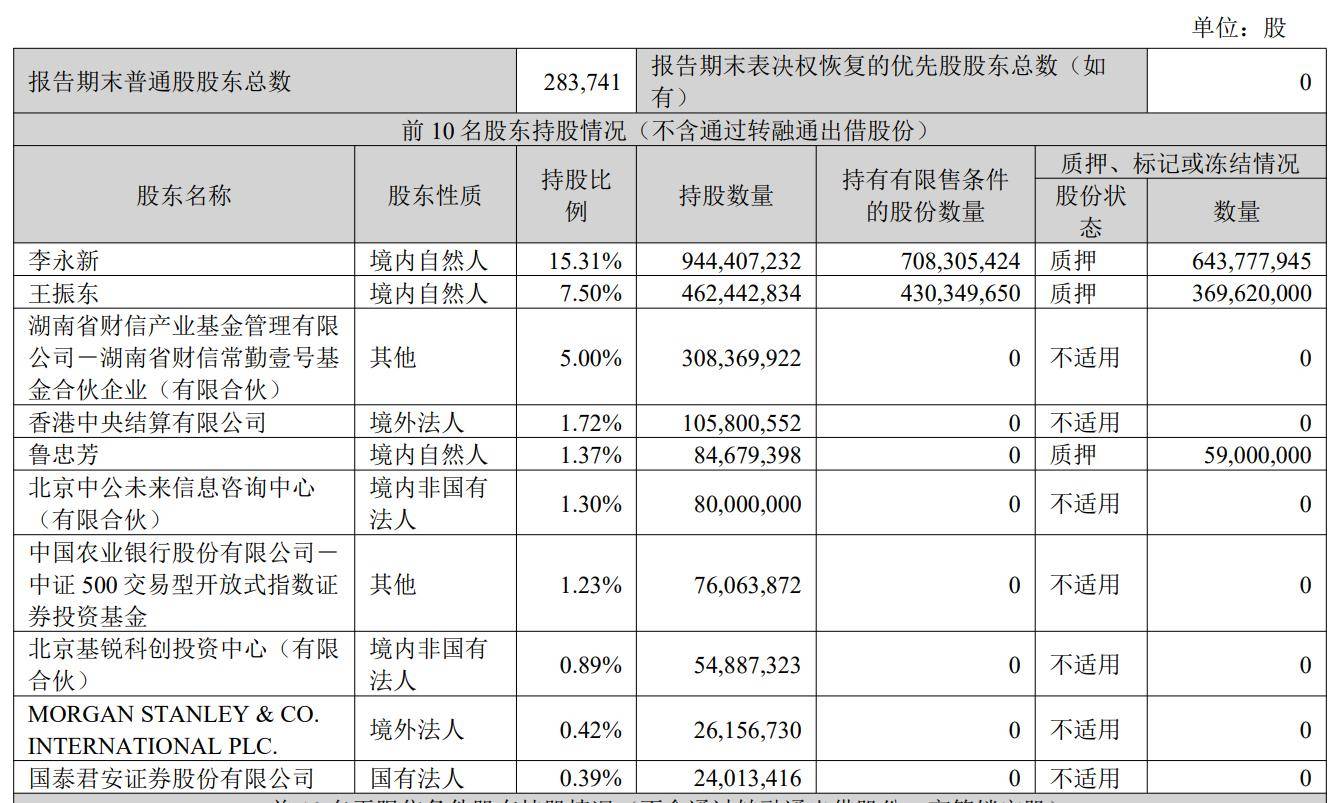Select the share count 76,063,872
This screenshot has height=803, width=1340.
(x=747, y=584)
